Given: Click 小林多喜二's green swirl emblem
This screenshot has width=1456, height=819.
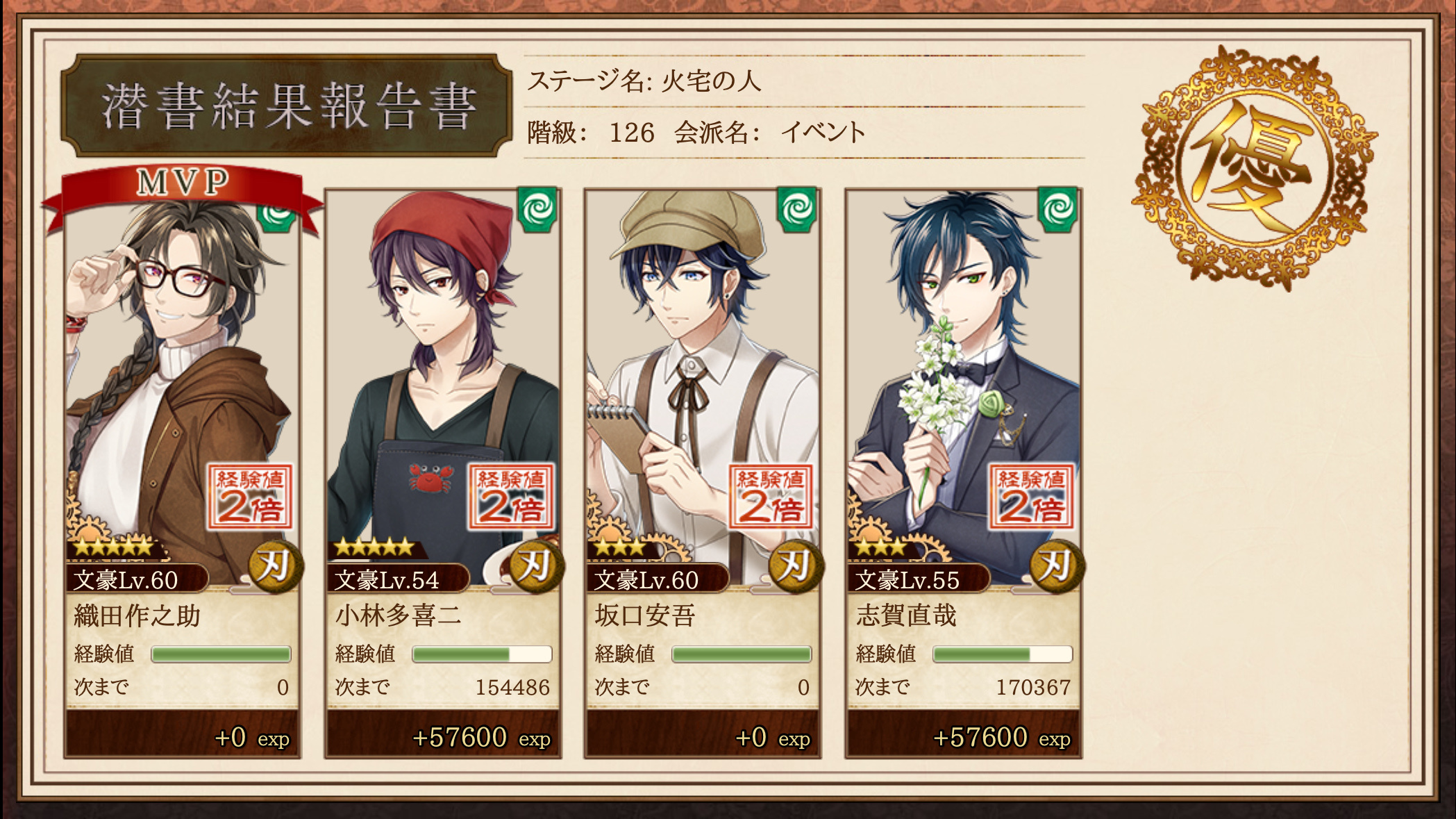Looking at the screenshot, I should pos(537,209).
